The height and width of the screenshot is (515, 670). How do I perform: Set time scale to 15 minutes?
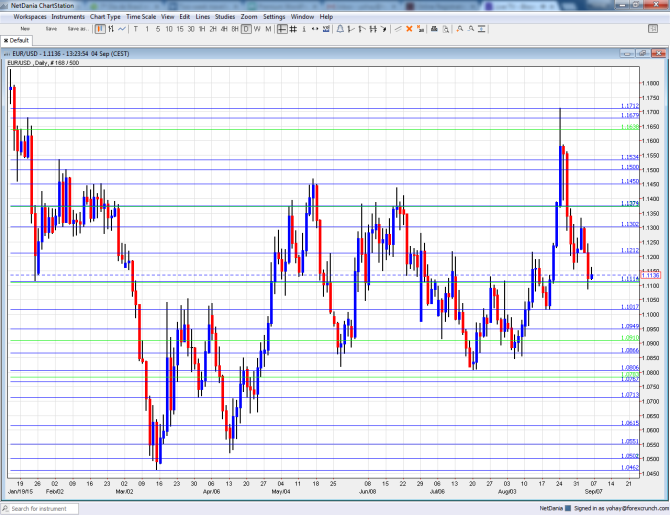pyautogui.click(x=180, y=29)
